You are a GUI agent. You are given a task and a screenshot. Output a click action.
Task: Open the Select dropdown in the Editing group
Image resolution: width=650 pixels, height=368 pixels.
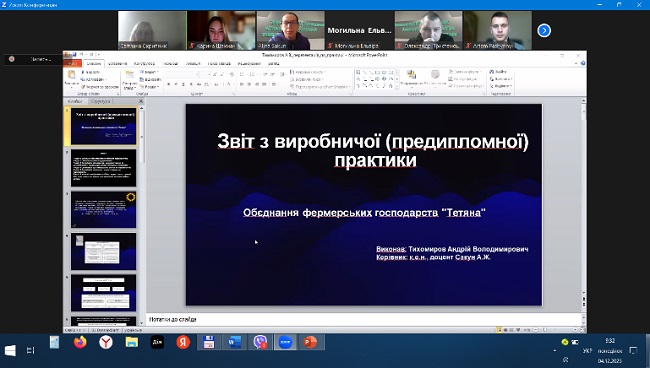tap(501, 86)
